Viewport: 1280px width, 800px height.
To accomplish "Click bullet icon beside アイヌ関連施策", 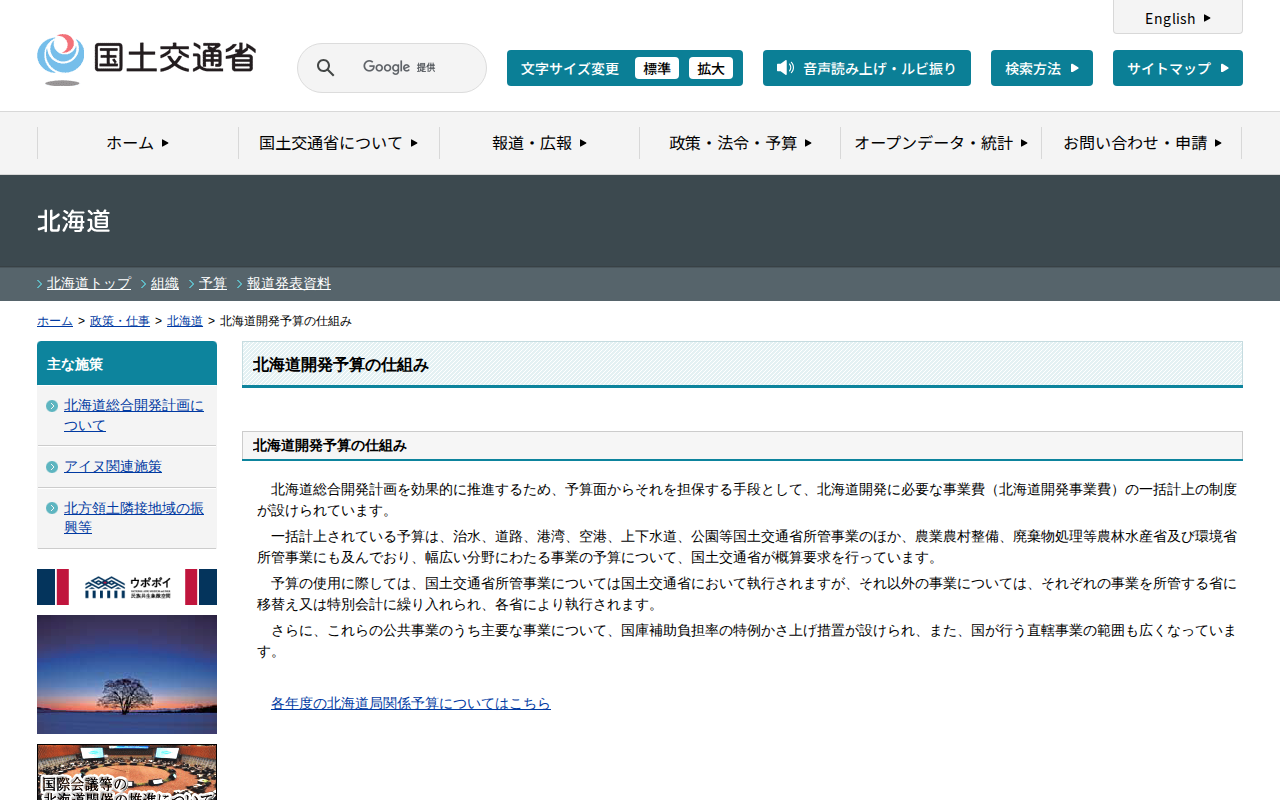I will (x=52, y=467).
